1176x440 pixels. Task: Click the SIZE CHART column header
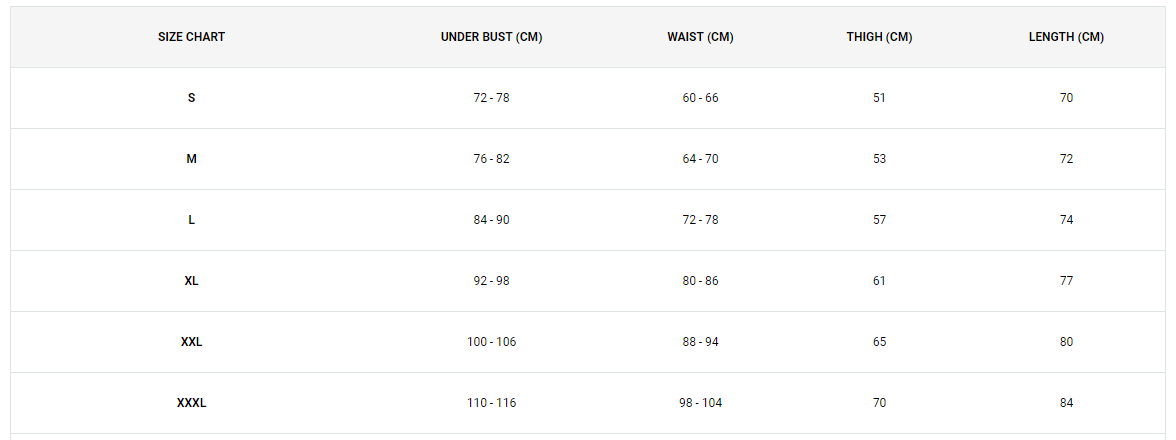coord(191,37)
